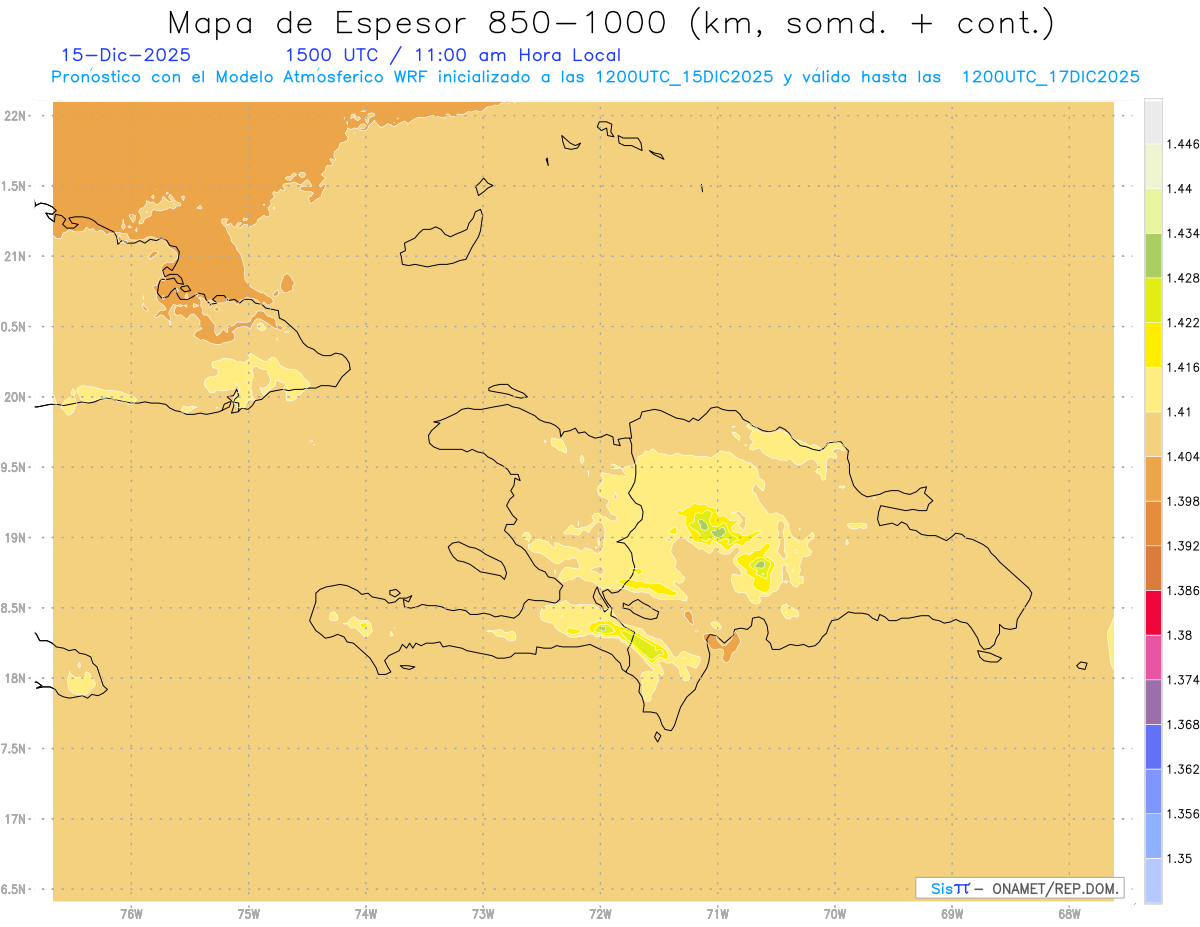The image size is (1200, 927).
Task: Click the longitude tick label '69W'
Action: click(x=952, y=914)
